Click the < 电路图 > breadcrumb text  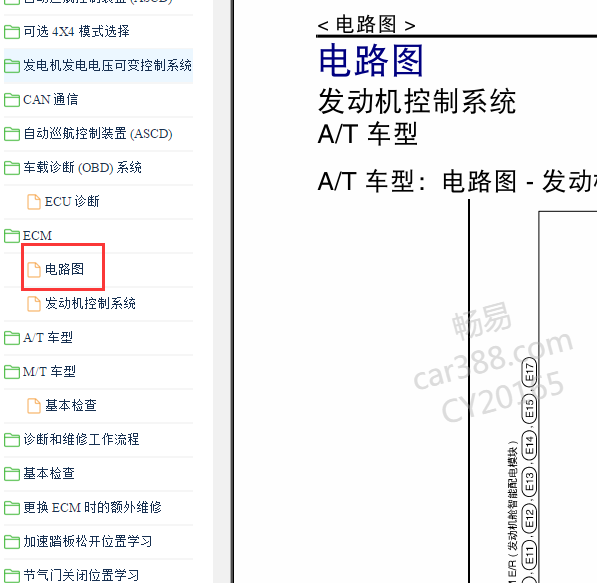point(366,24)
